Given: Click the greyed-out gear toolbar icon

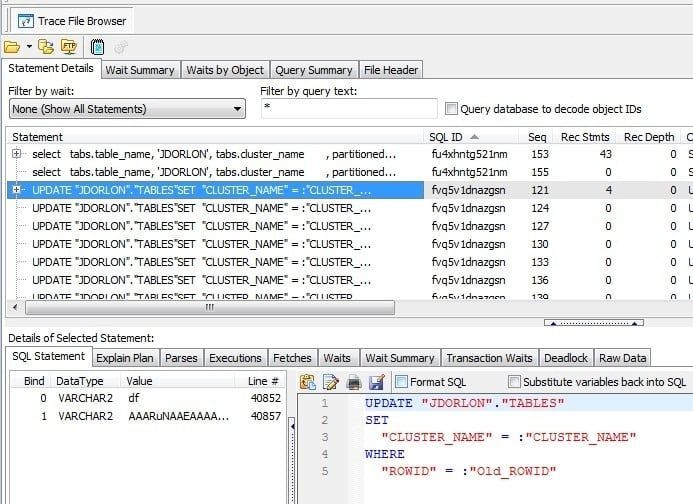Looking at the screenshot, I should (x=121, y=47).
